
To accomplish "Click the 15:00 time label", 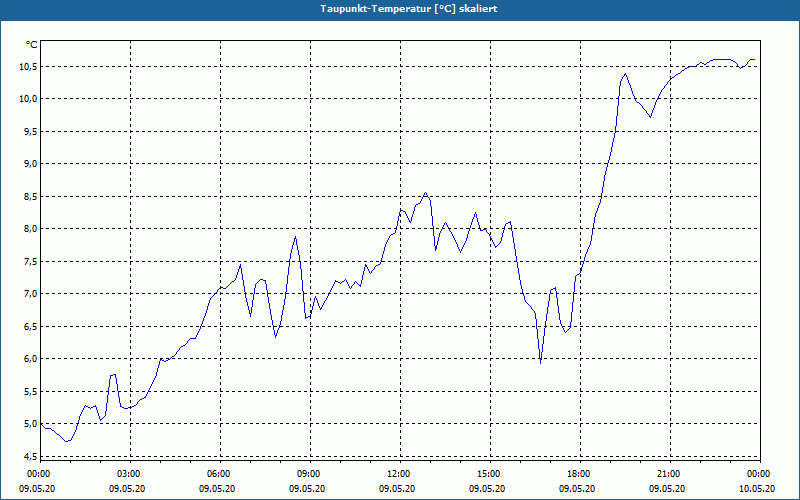I will 490,474.
